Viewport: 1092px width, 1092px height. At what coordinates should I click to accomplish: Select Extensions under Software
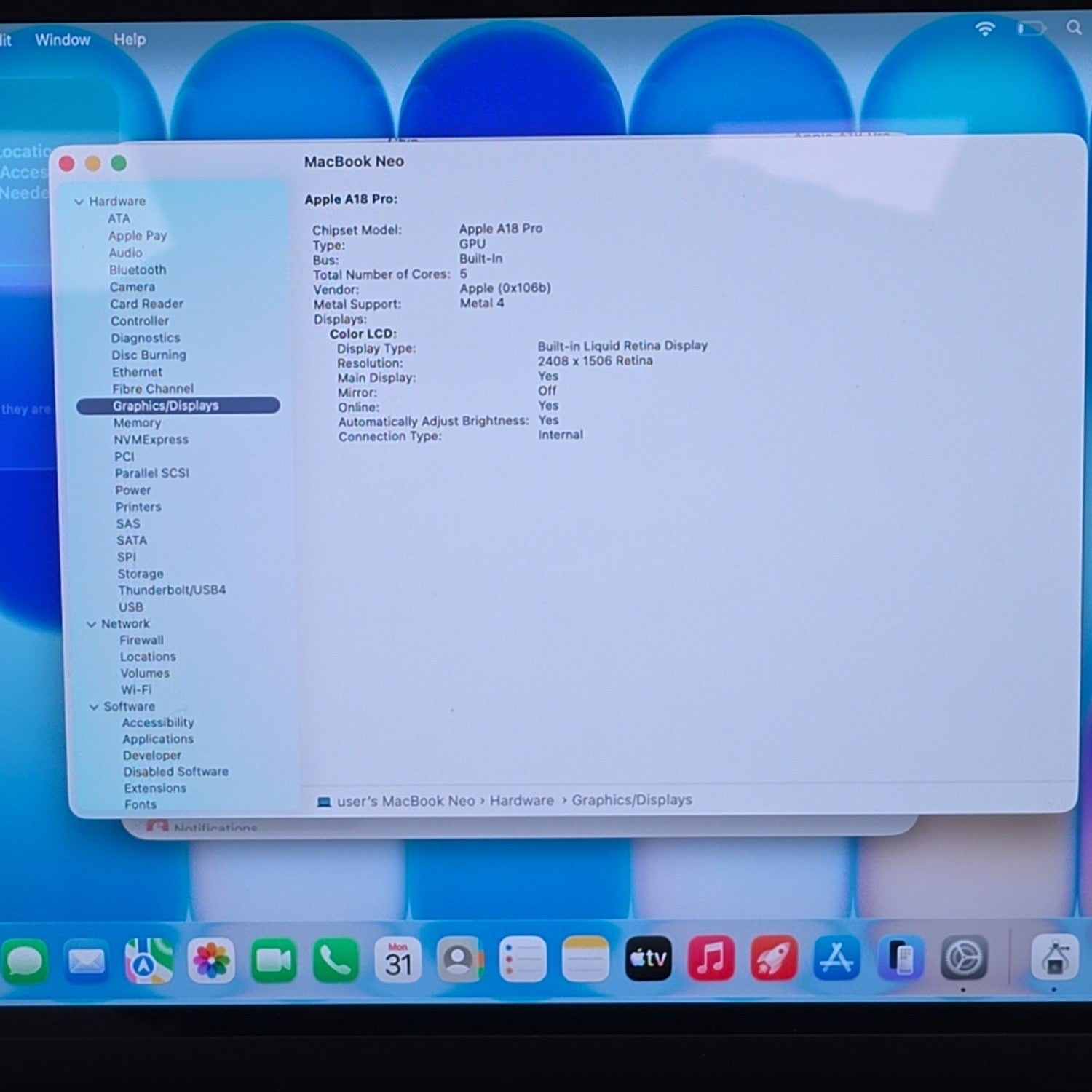155,788
